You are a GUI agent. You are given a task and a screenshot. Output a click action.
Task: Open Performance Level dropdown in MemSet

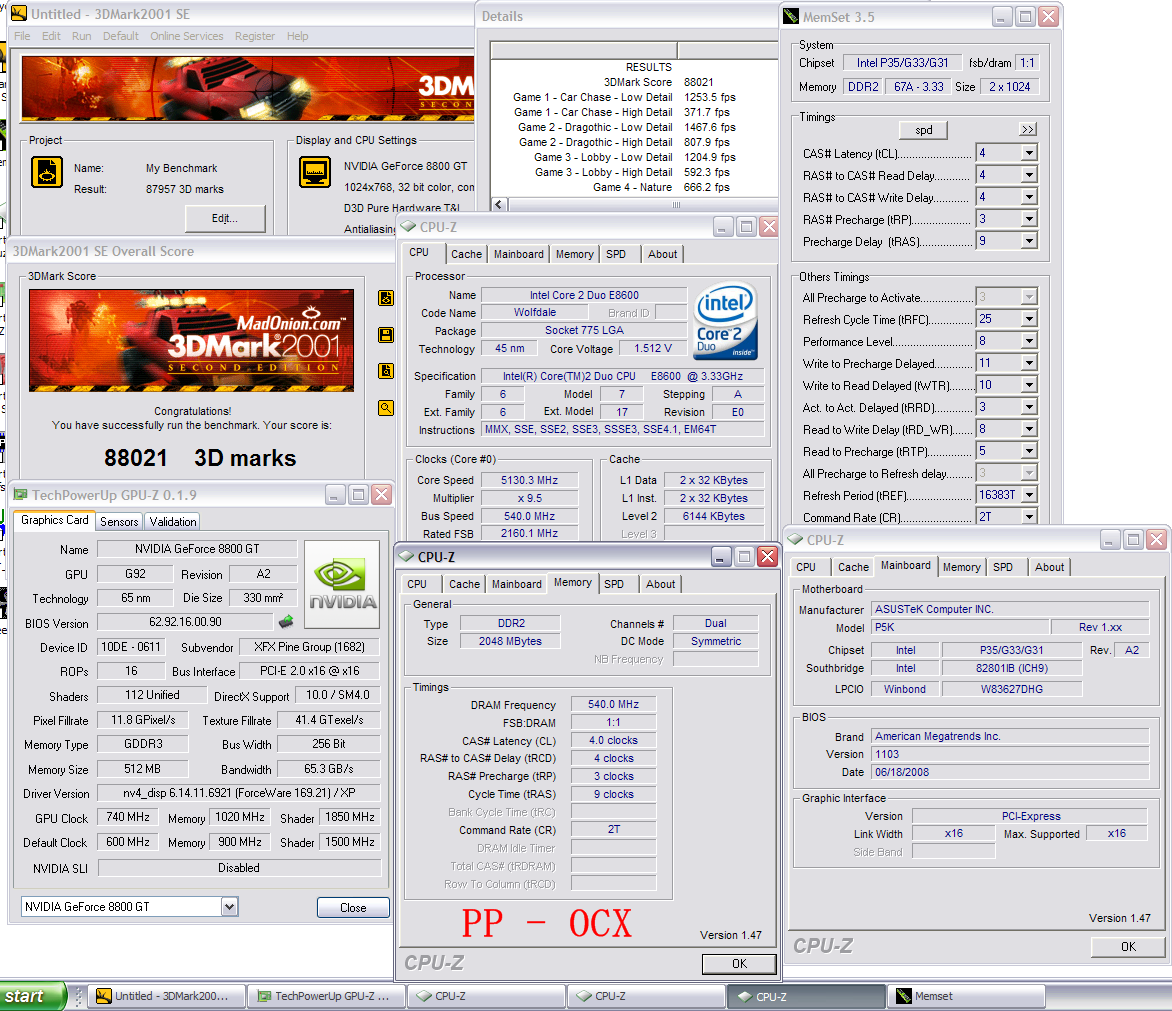coord(1029,341)
